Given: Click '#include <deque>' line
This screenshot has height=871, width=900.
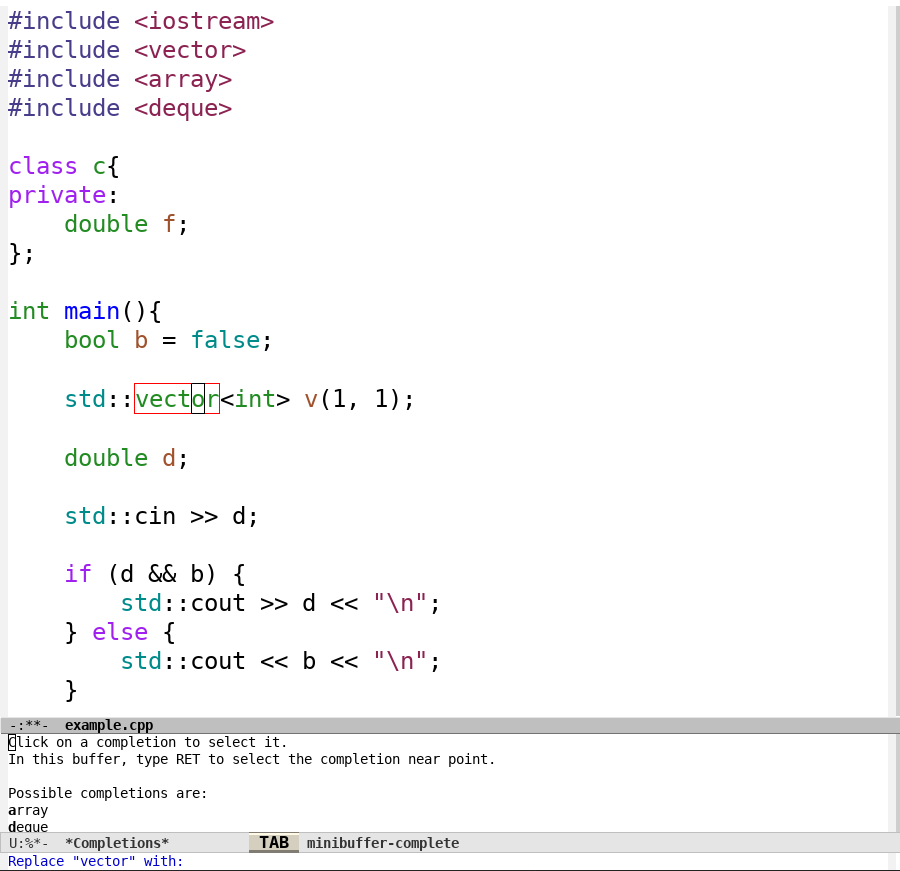Looking at the screenshot, I should pos(120,108).
